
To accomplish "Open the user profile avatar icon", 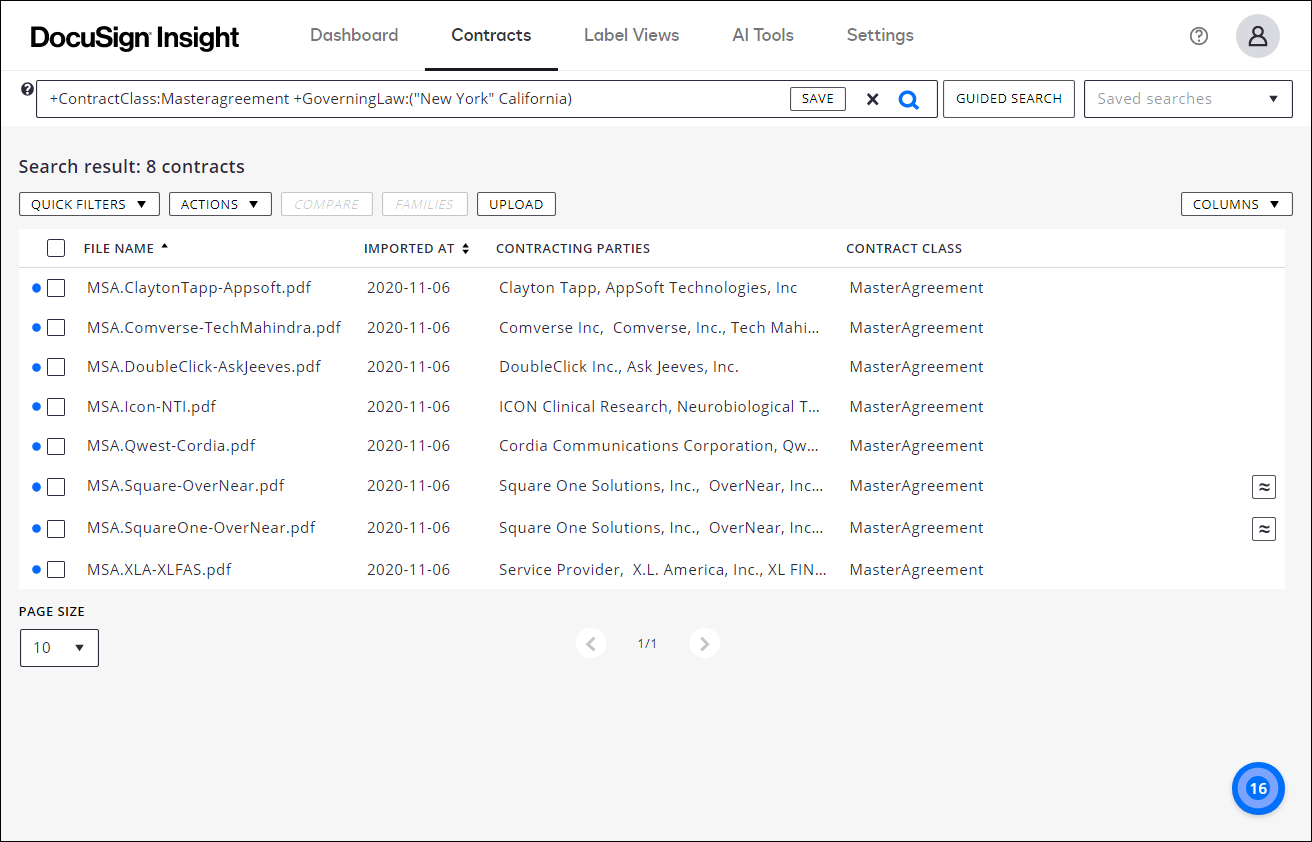I will coord(1257,35).
